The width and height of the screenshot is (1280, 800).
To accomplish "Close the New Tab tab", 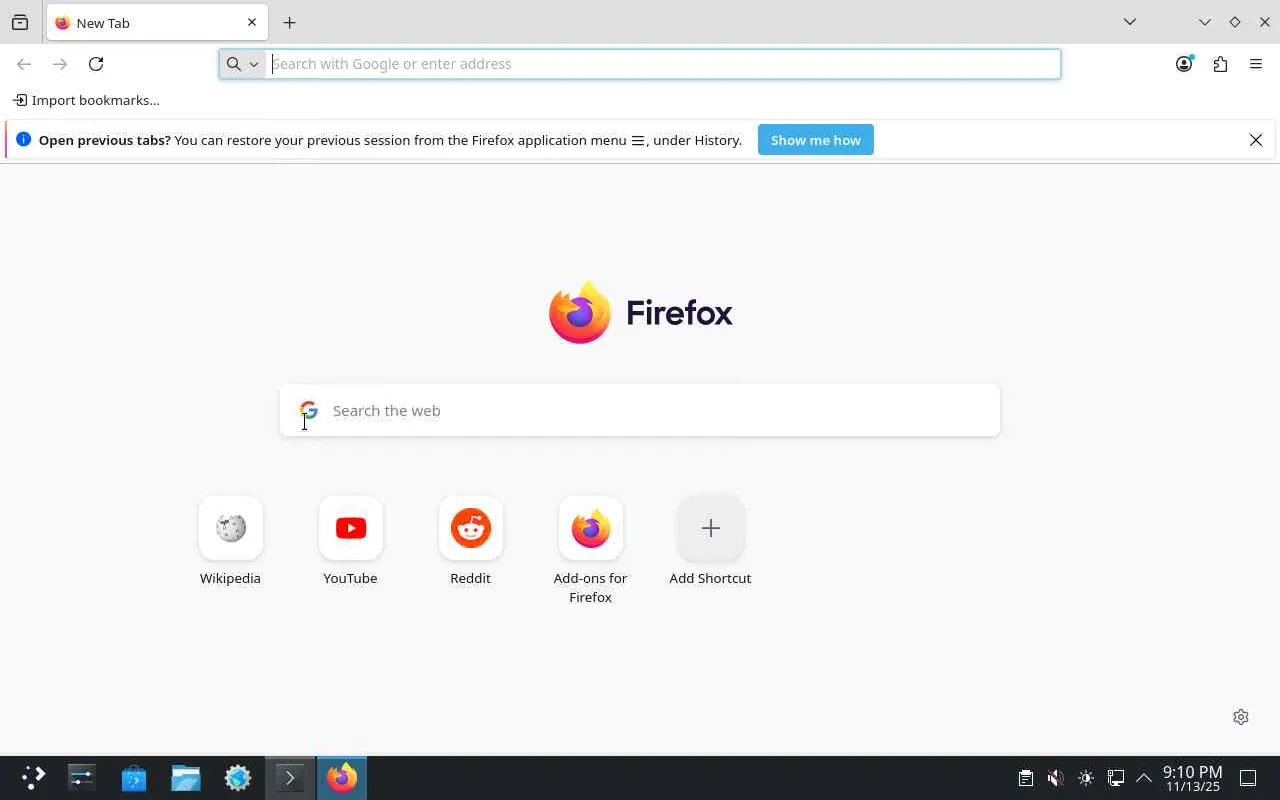I will 252,22.
